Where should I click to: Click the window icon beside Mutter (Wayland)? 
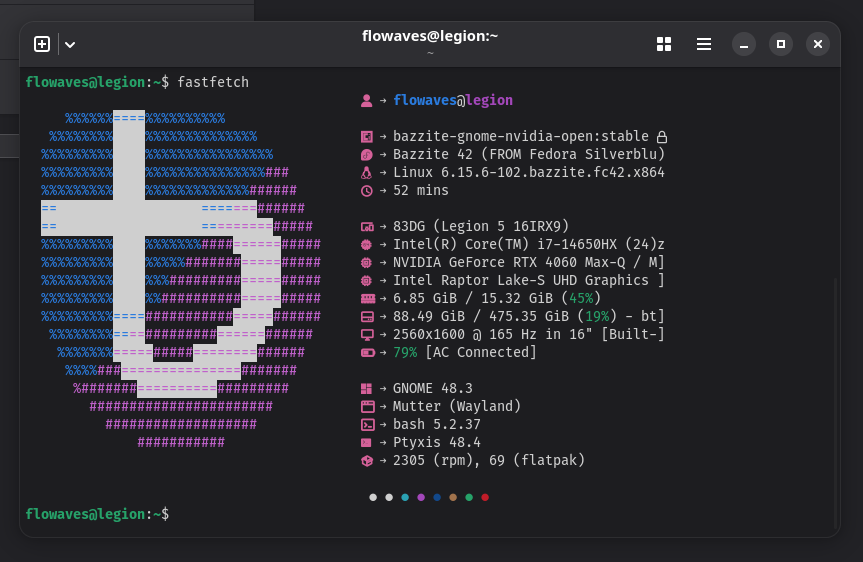tap(367, 407)
